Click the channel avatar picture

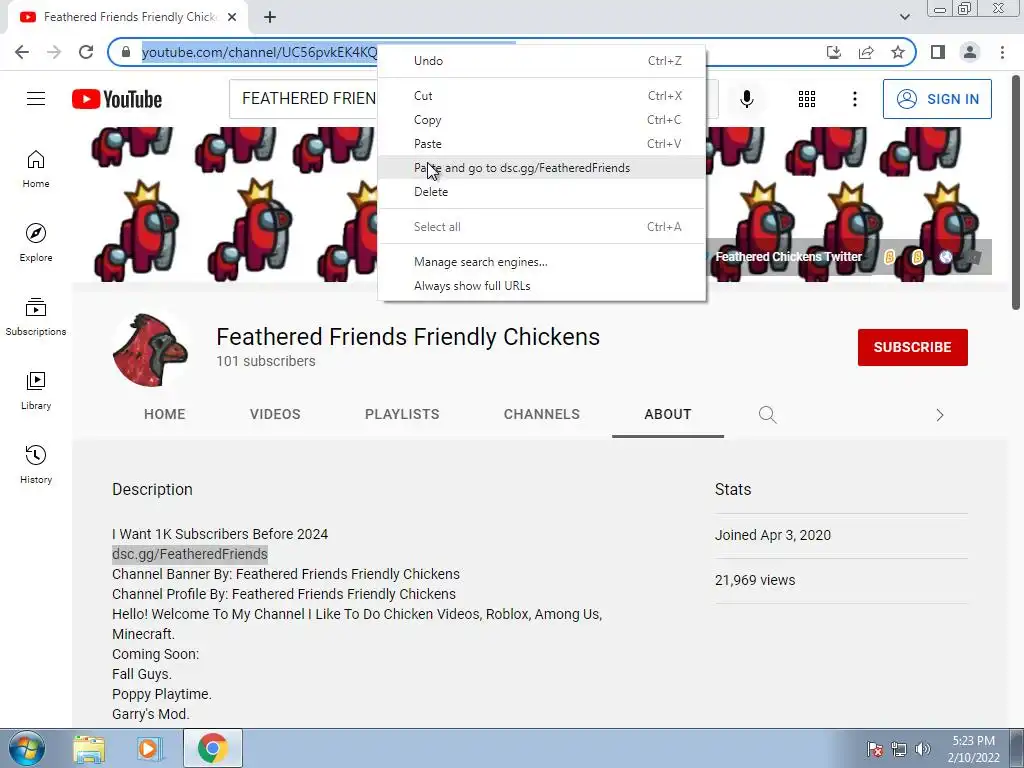pos(151,351)
